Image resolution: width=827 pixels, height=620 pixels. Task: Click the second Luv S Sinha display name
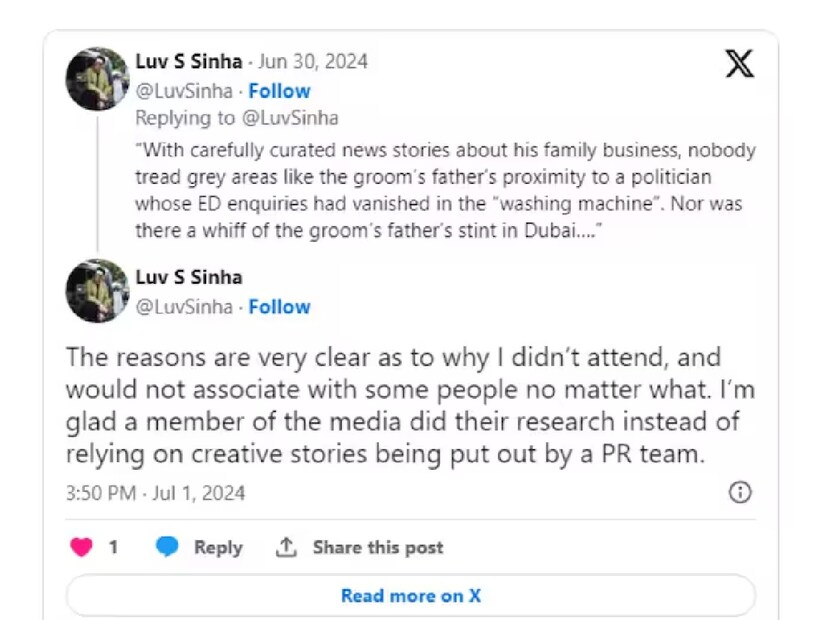pyautogui.click(x=189, y=277)
